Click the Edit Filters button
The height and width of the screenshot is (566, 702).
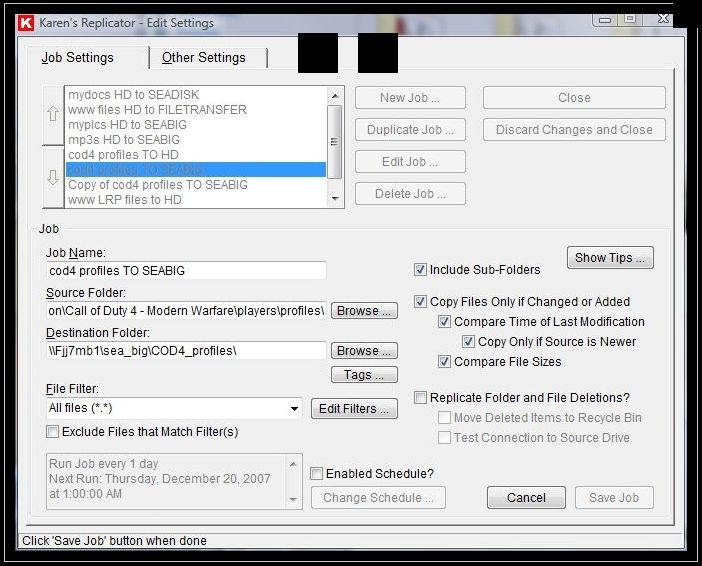click(354, 409)
